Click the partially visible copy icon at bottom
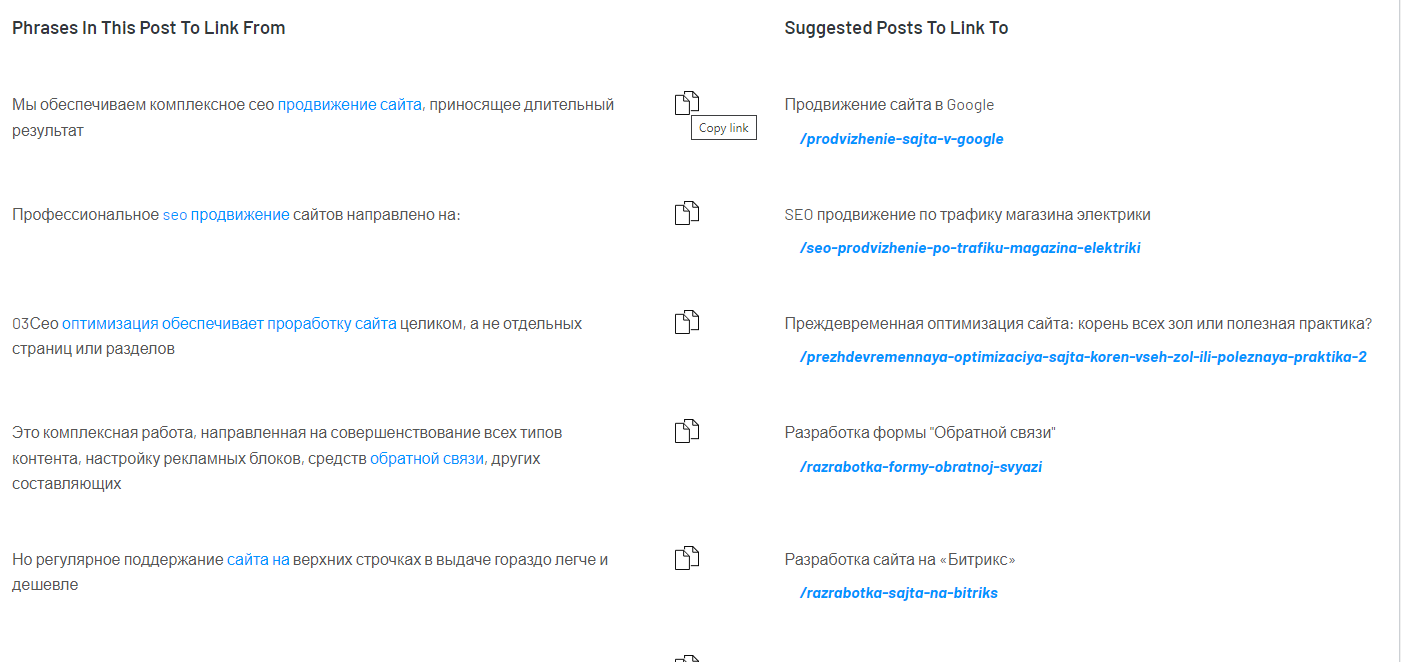Screen dimensions: 1401x662 [687, 658]
